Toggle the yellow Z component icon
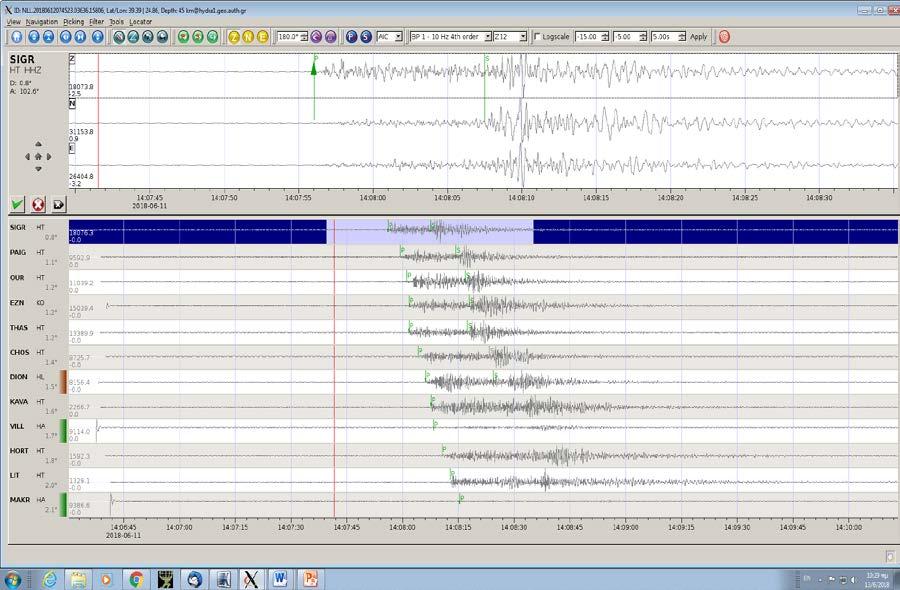Image resolution: width=900 pixels, height=590 pixels. [x=234, y=37]
